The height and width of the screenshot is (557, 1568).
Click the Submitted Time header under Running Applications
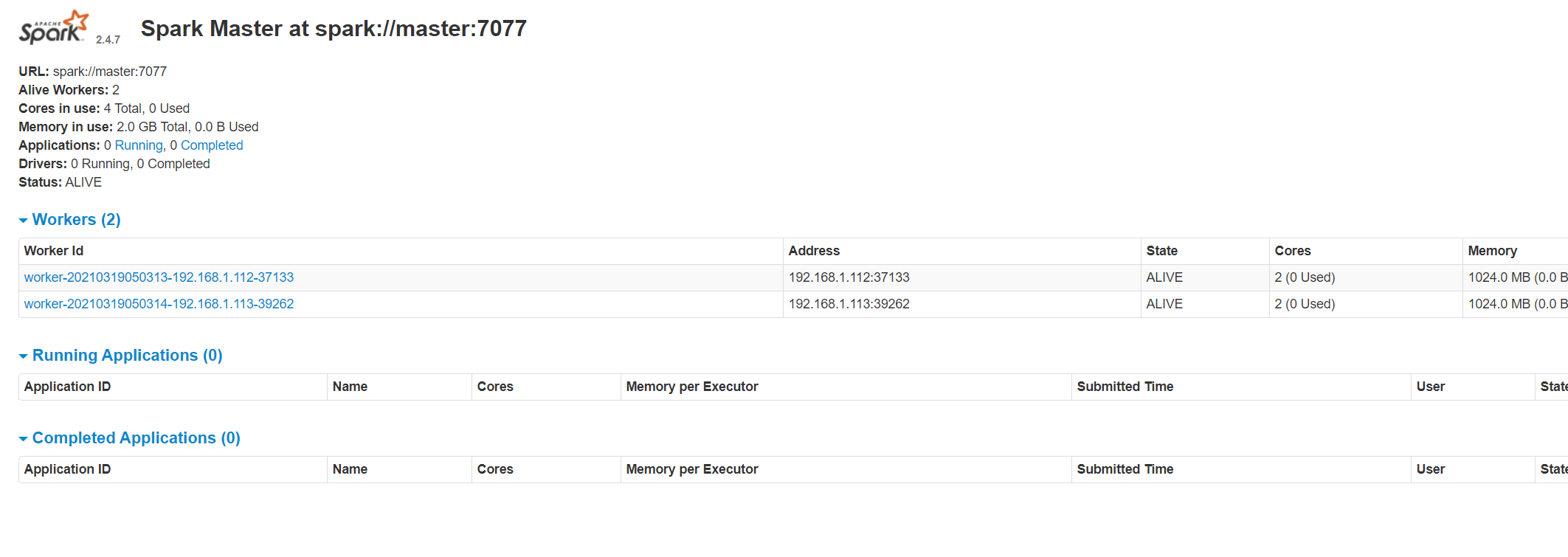1125,386
